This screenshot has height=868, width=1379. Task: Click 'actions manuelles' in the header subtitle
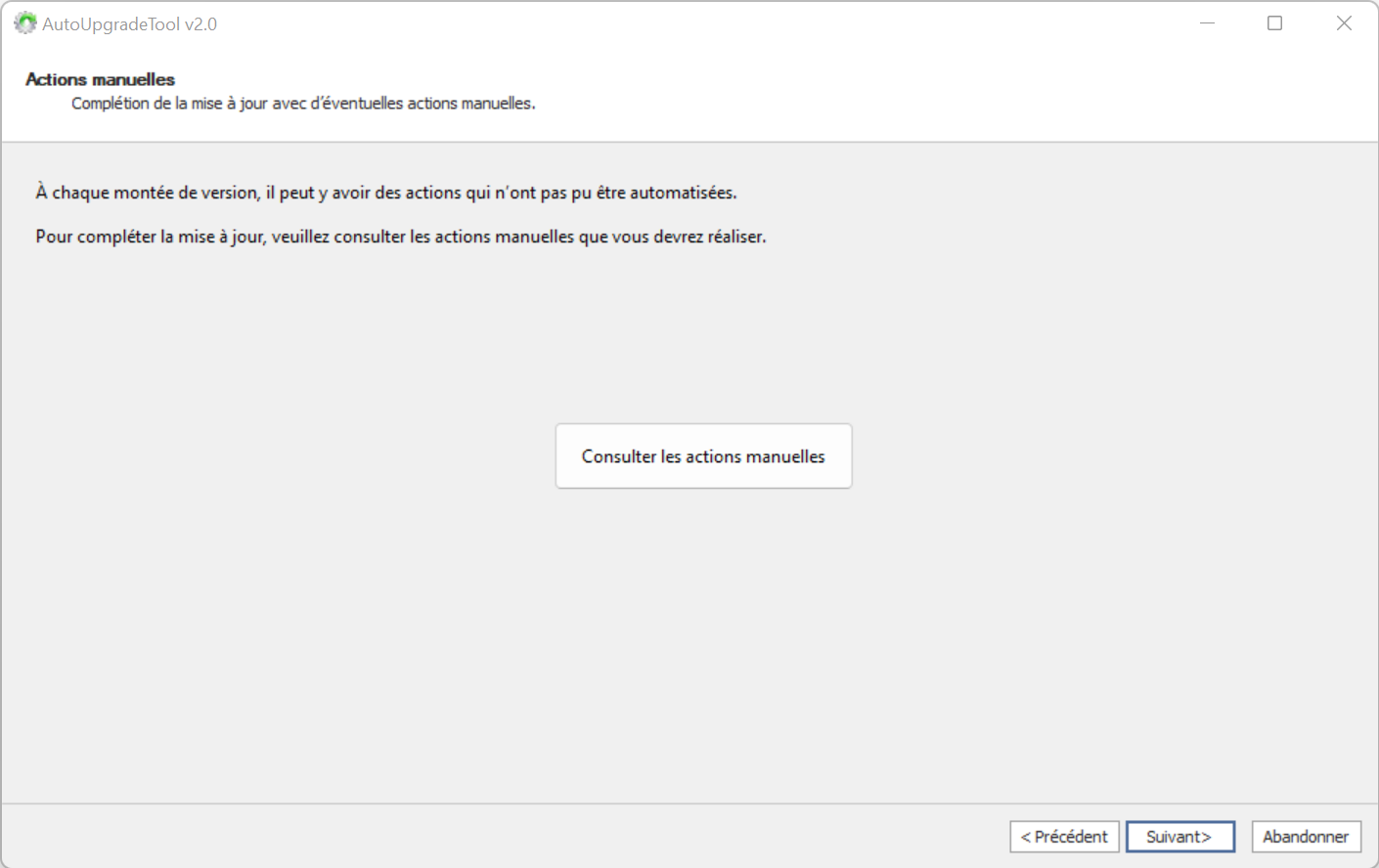tap(469, 104)
